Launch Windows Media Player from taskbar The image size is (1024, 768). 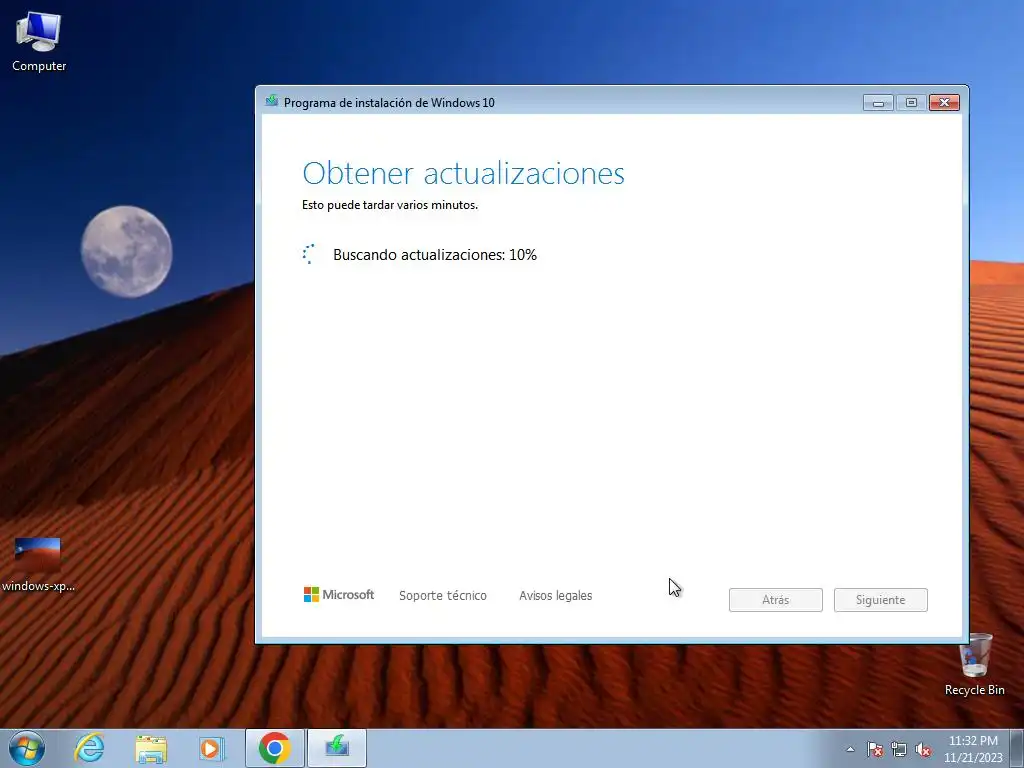click(x=212, y=748)
